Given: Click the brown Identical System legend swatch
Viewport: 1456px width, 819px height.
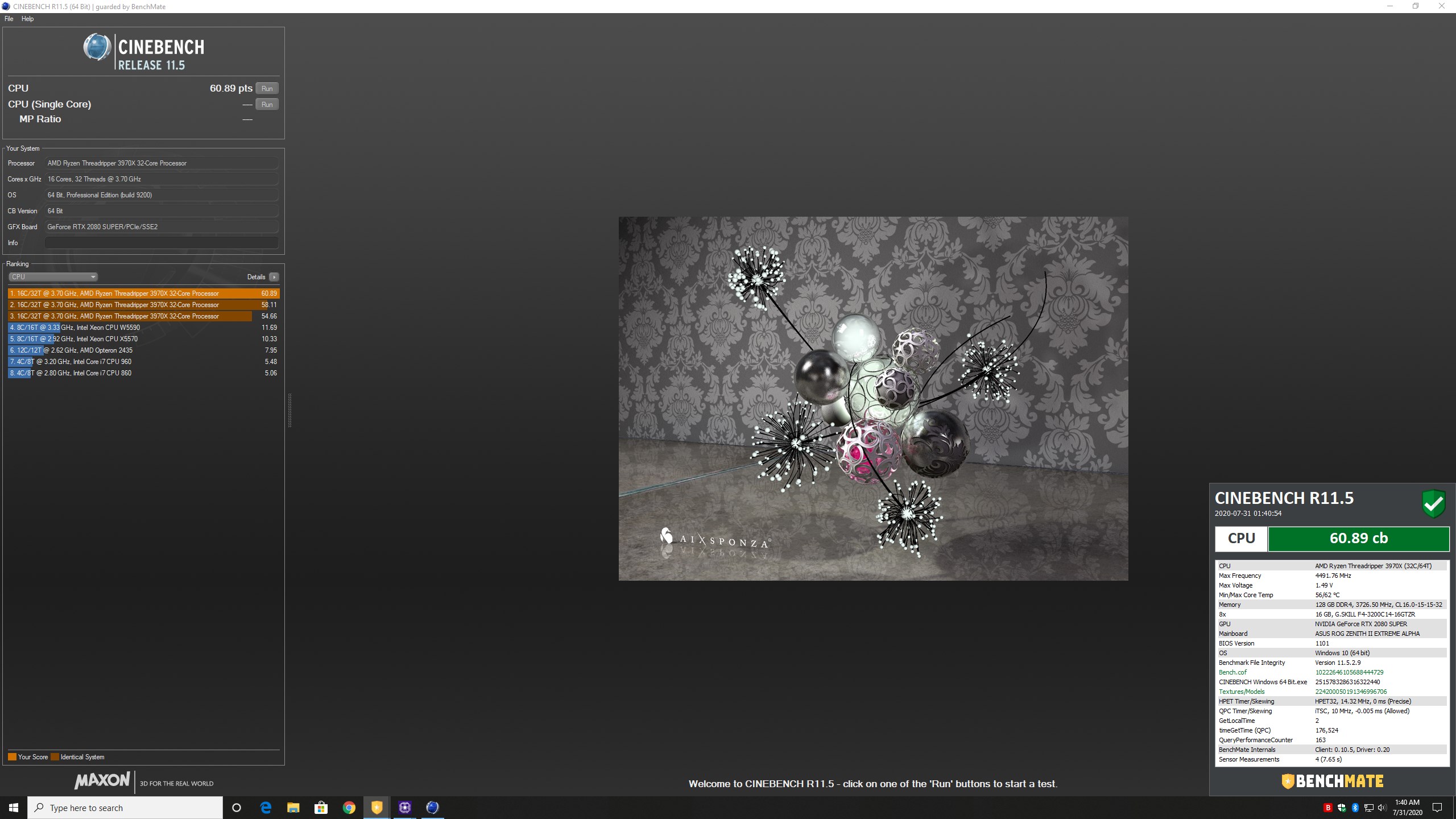Looking at the screenshot, I should click(x=55, y=757).
